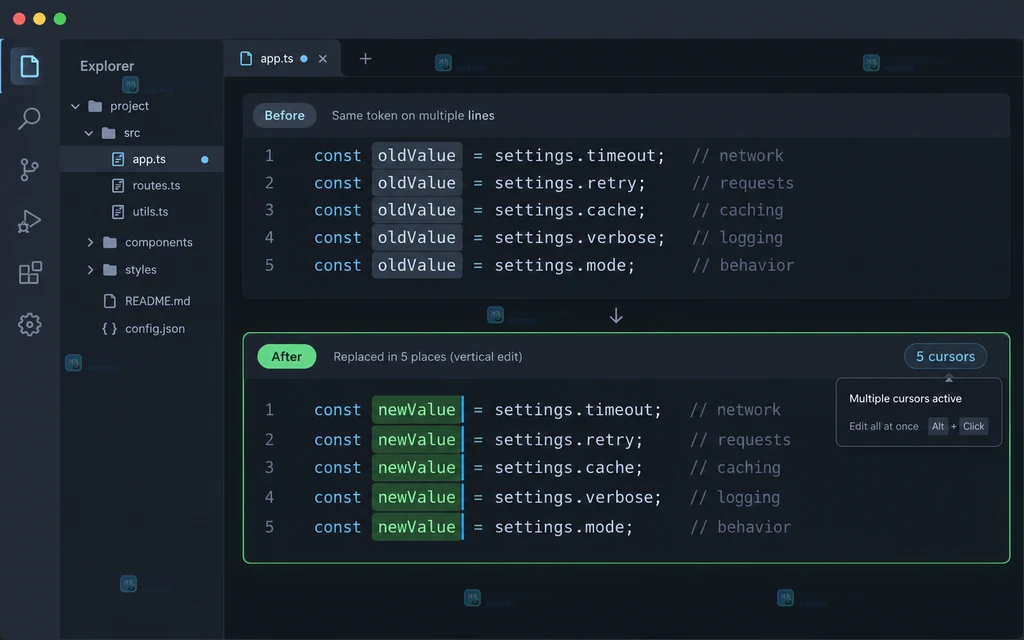Click oldValue on the settings.mode line
The image size is (1024, 640).
(x=417, y=265)
